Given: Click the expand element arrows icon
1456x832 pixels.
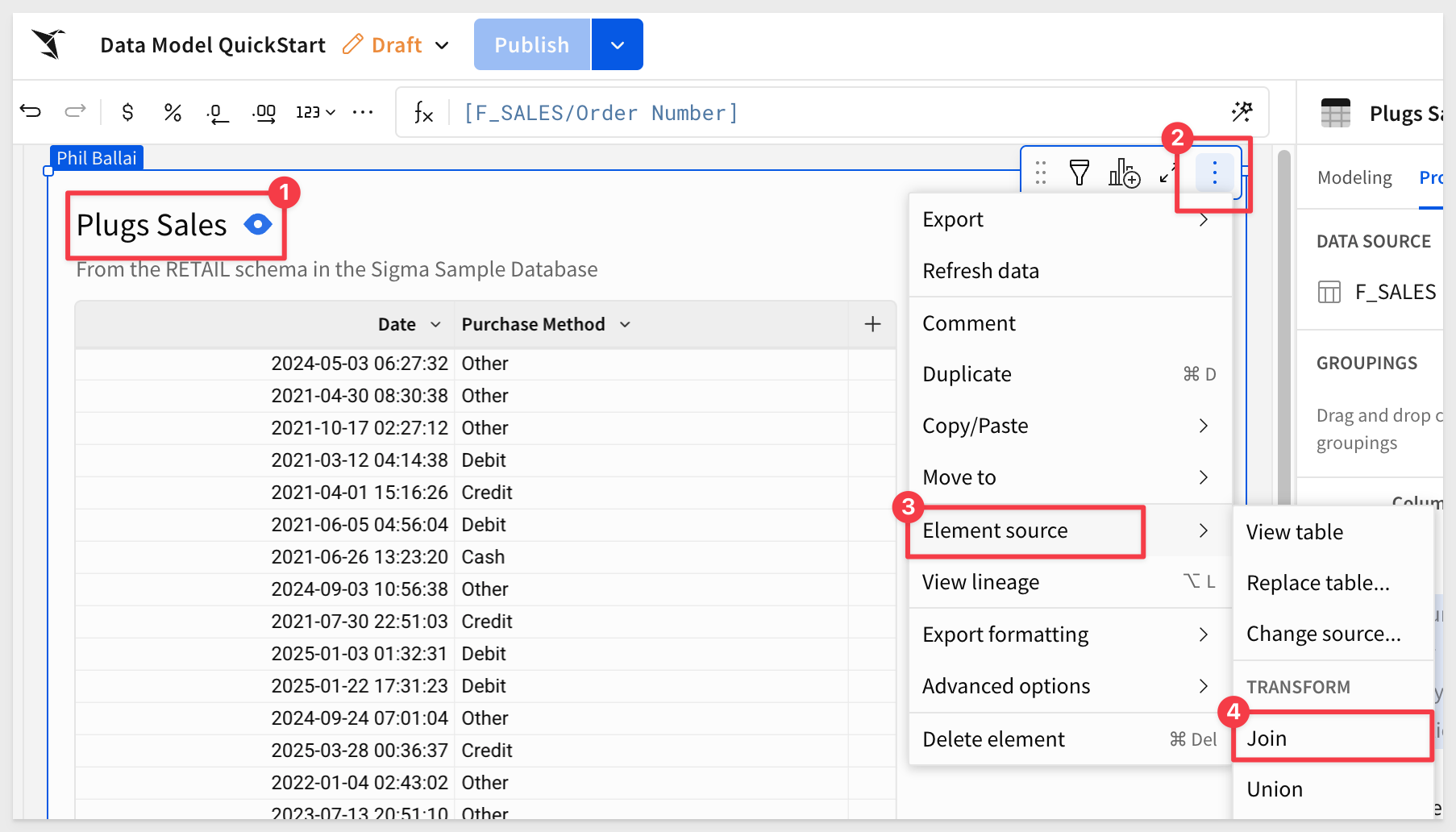Looking at the screenshot, I should pos(1167,173).
